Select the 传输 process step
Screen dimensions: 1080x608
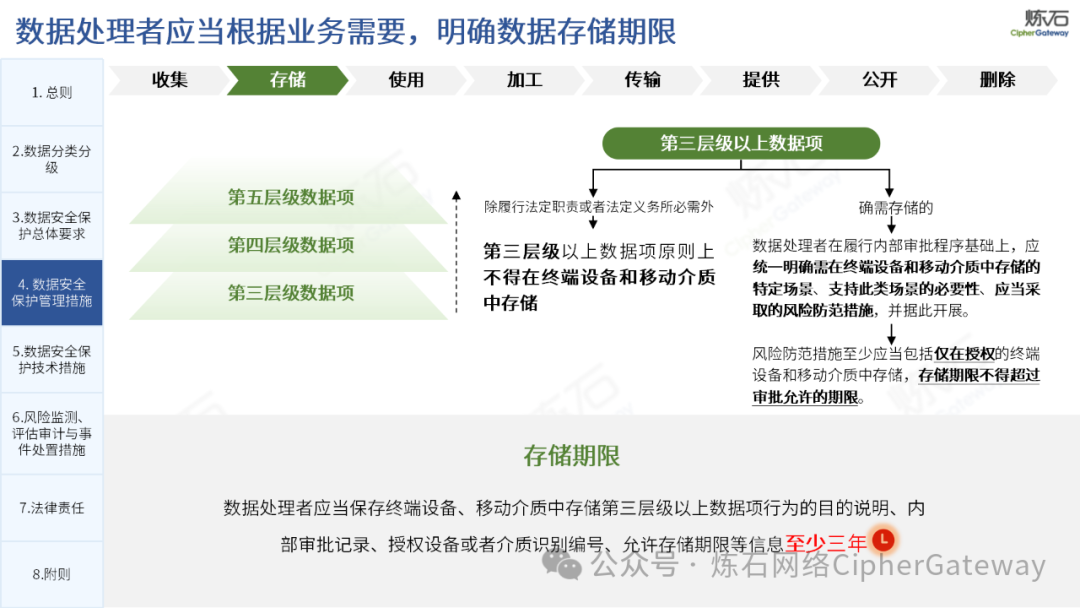[x=643, y=80]
